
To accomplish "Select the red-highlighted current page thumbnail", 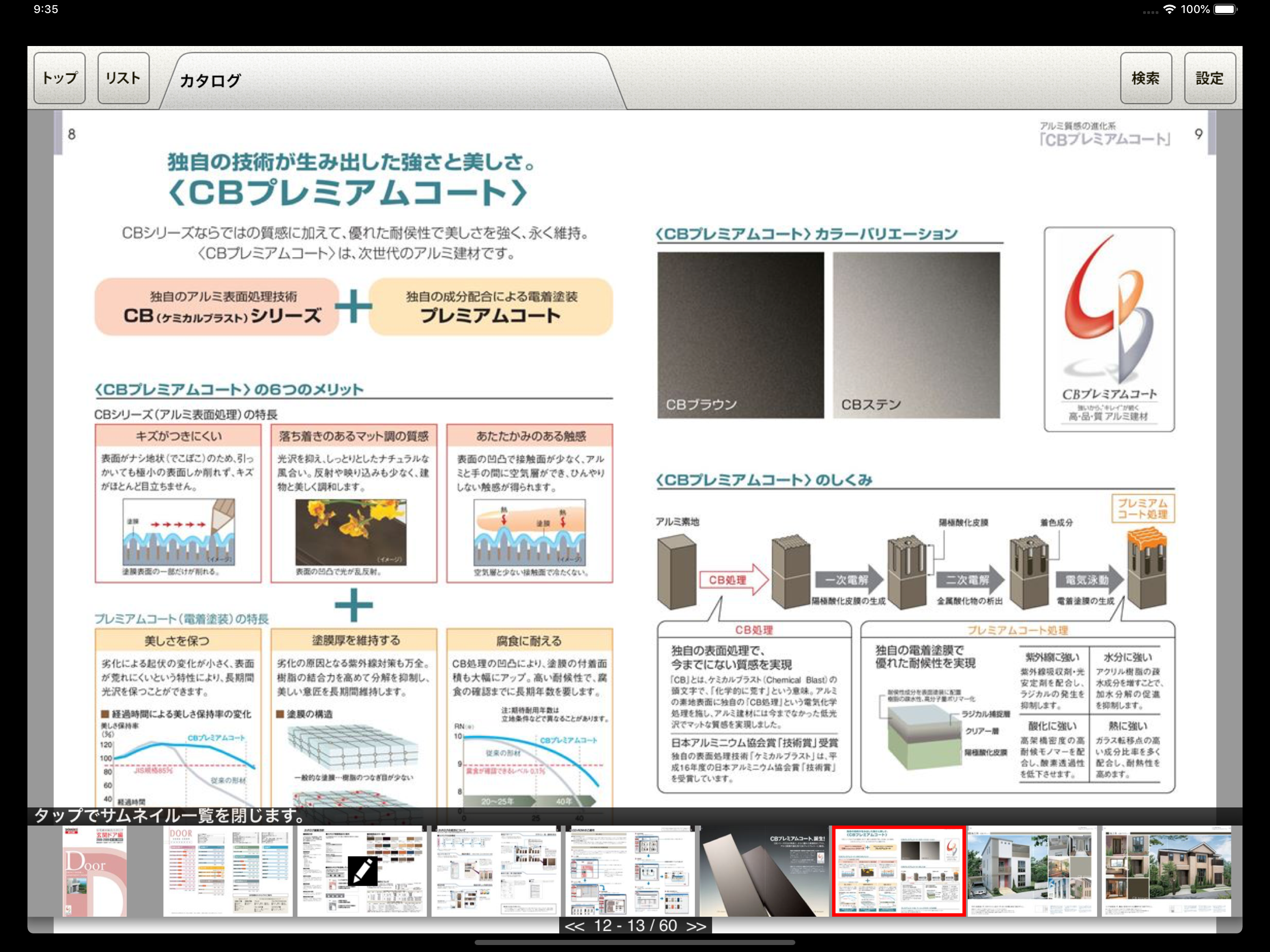I will pos(899,872).
